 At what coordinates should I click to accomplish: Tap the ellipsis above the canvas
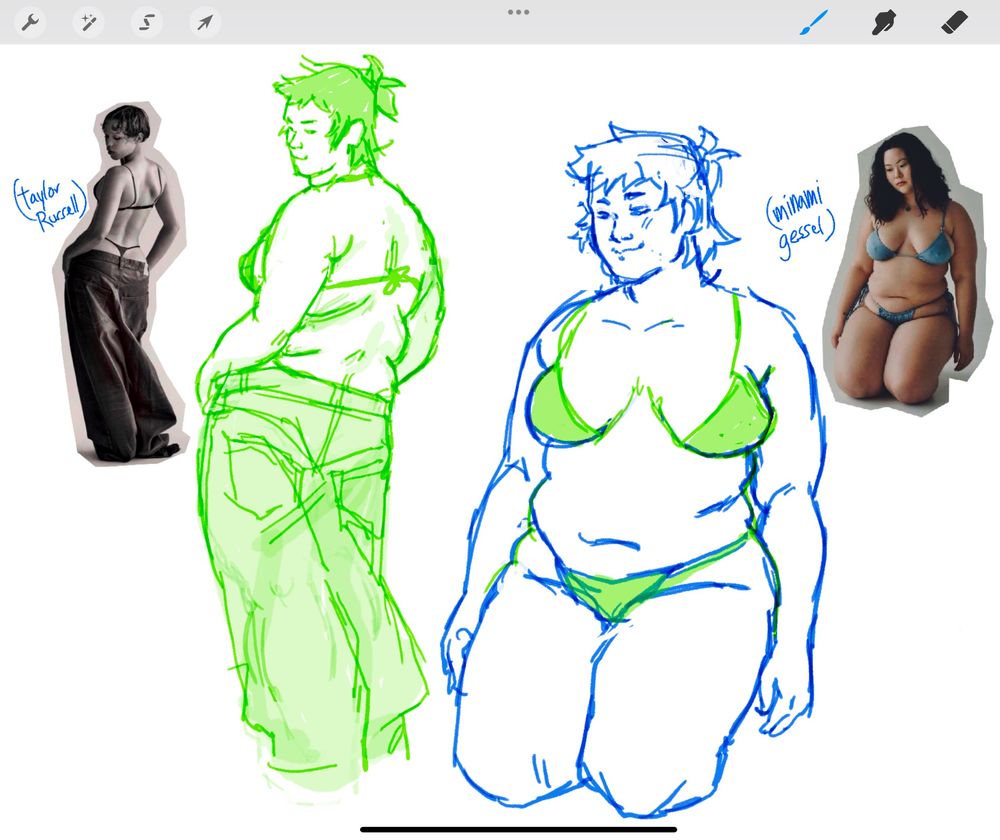click(x=518, y=12)
